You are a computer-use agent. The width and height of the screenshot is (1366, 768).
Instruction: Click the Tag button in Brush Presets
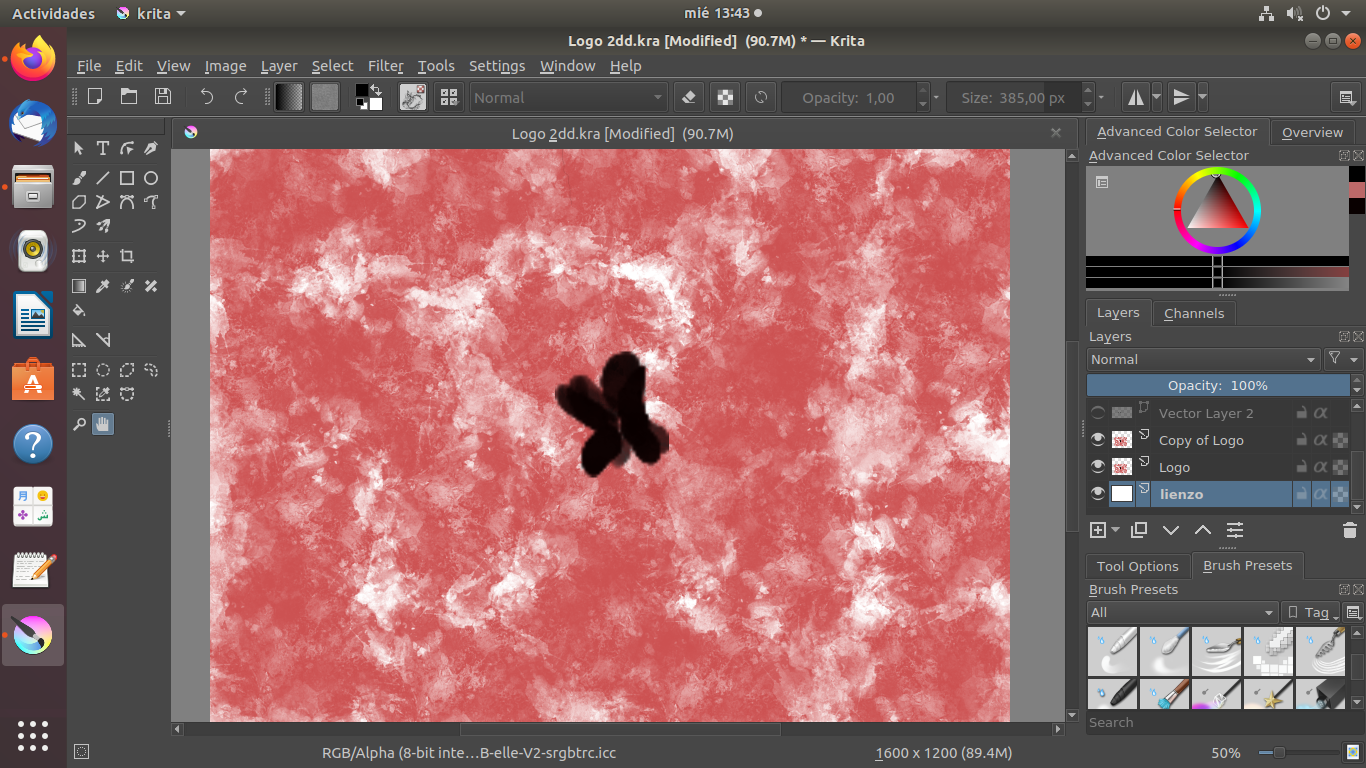point(1309,612)
